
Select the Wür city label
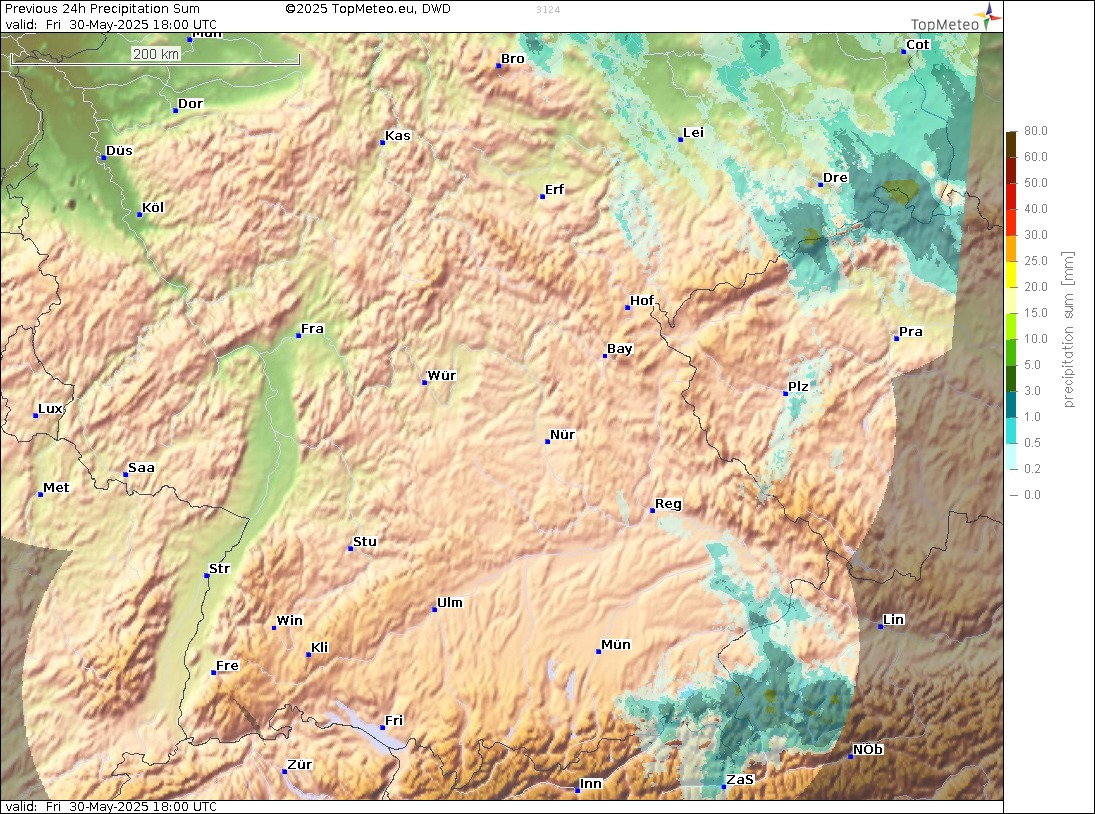click(x=441, y=375)
